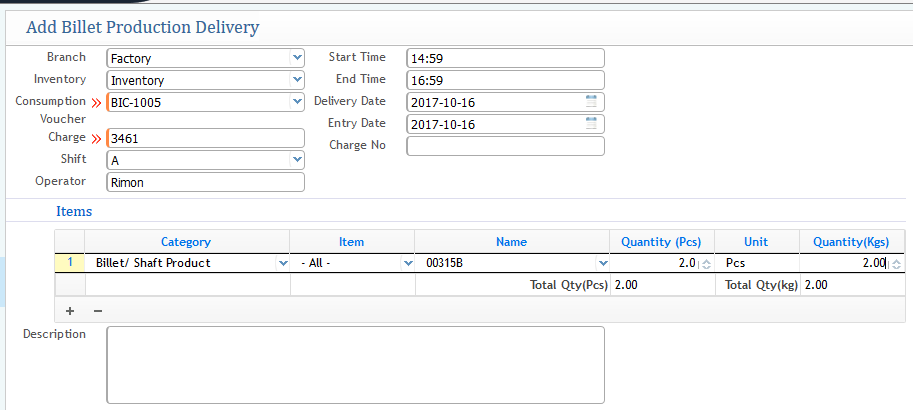Click the Quantity(Kgs) cell in row 1
The image size is (913, 410).
(850, 263)
